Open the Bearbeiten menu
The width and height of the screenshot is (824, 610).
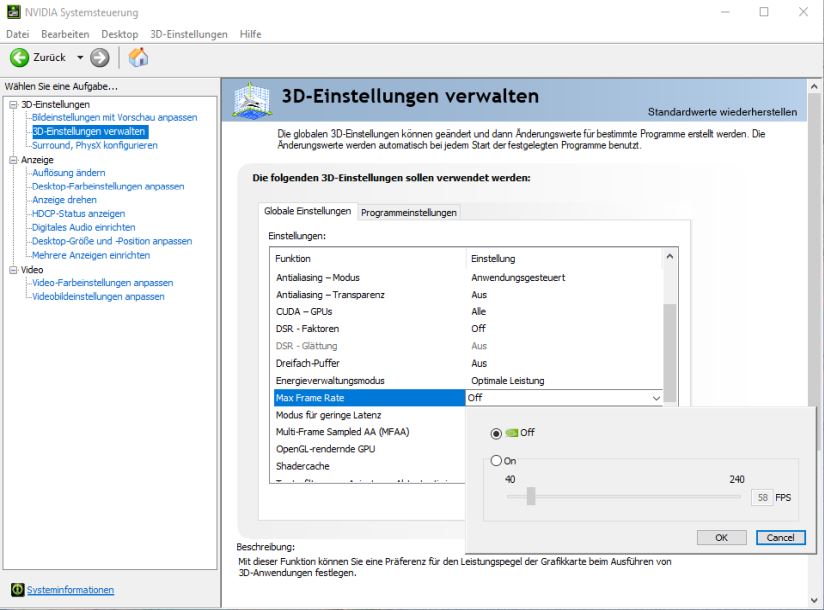click(65, 34)
